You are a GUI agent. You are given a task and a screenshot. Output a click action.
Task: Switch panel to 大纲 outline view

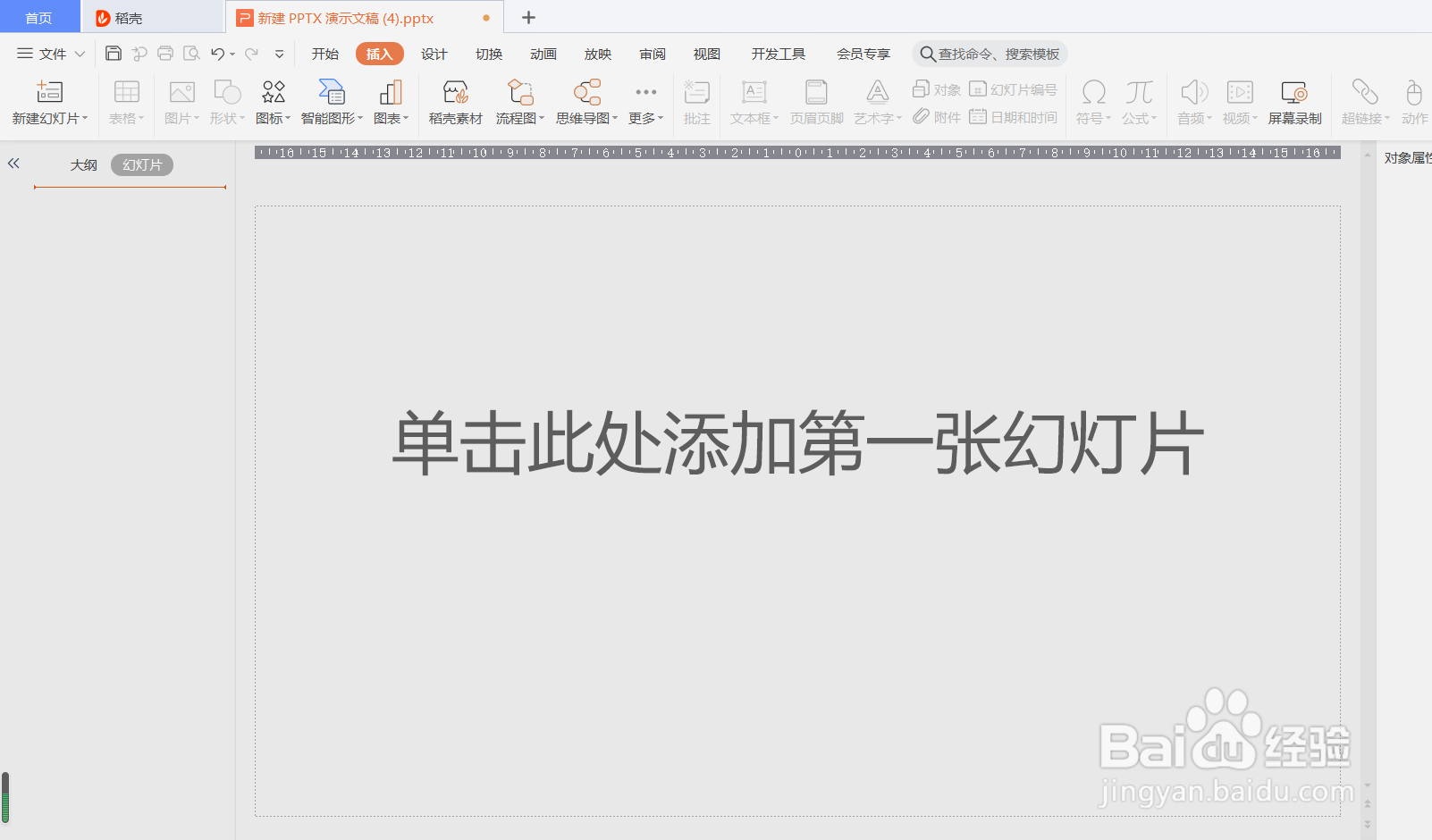[84, 164]
